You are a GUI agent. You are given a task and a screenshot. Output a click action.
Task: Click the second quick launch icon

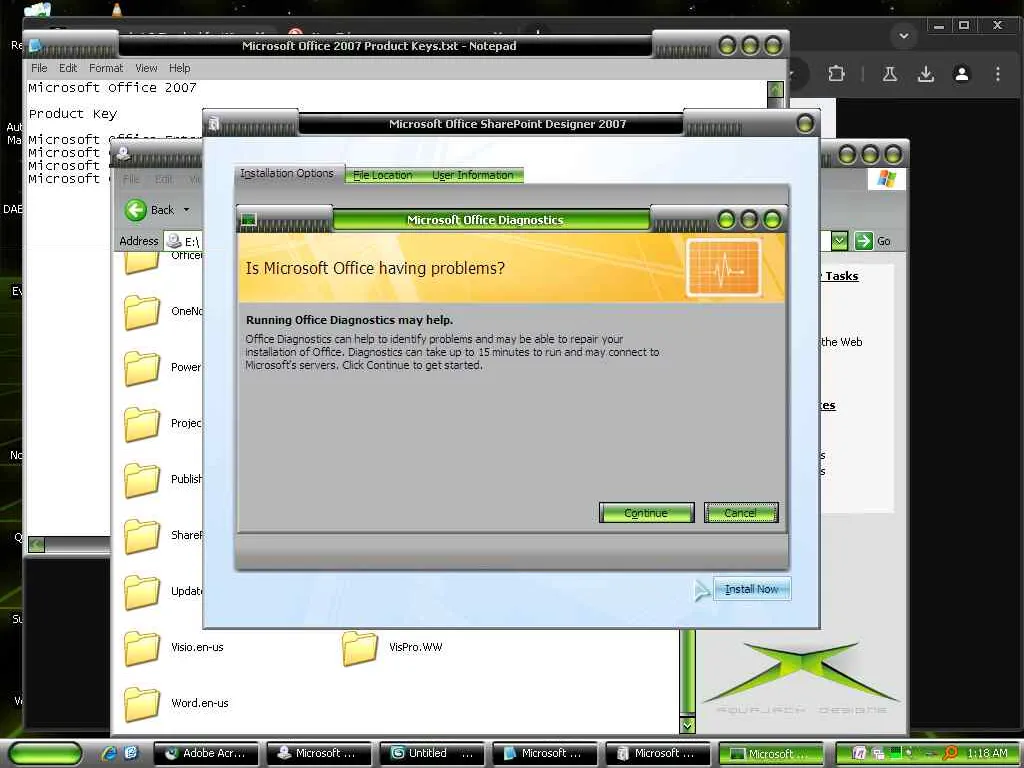point(131,753)
